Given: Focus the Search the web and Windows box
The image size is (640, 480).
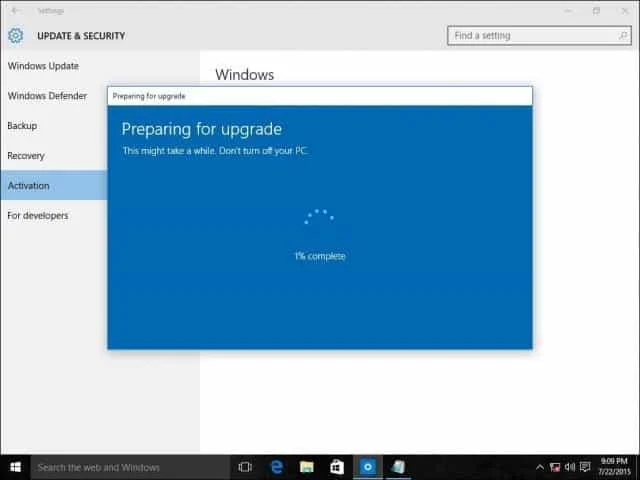Looking at the screenshot, I should click(x=130, y=467).
